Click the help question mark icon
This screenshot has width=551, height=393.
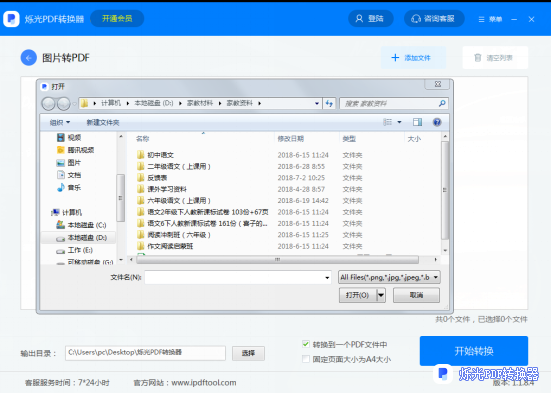(x=437, y=122)
